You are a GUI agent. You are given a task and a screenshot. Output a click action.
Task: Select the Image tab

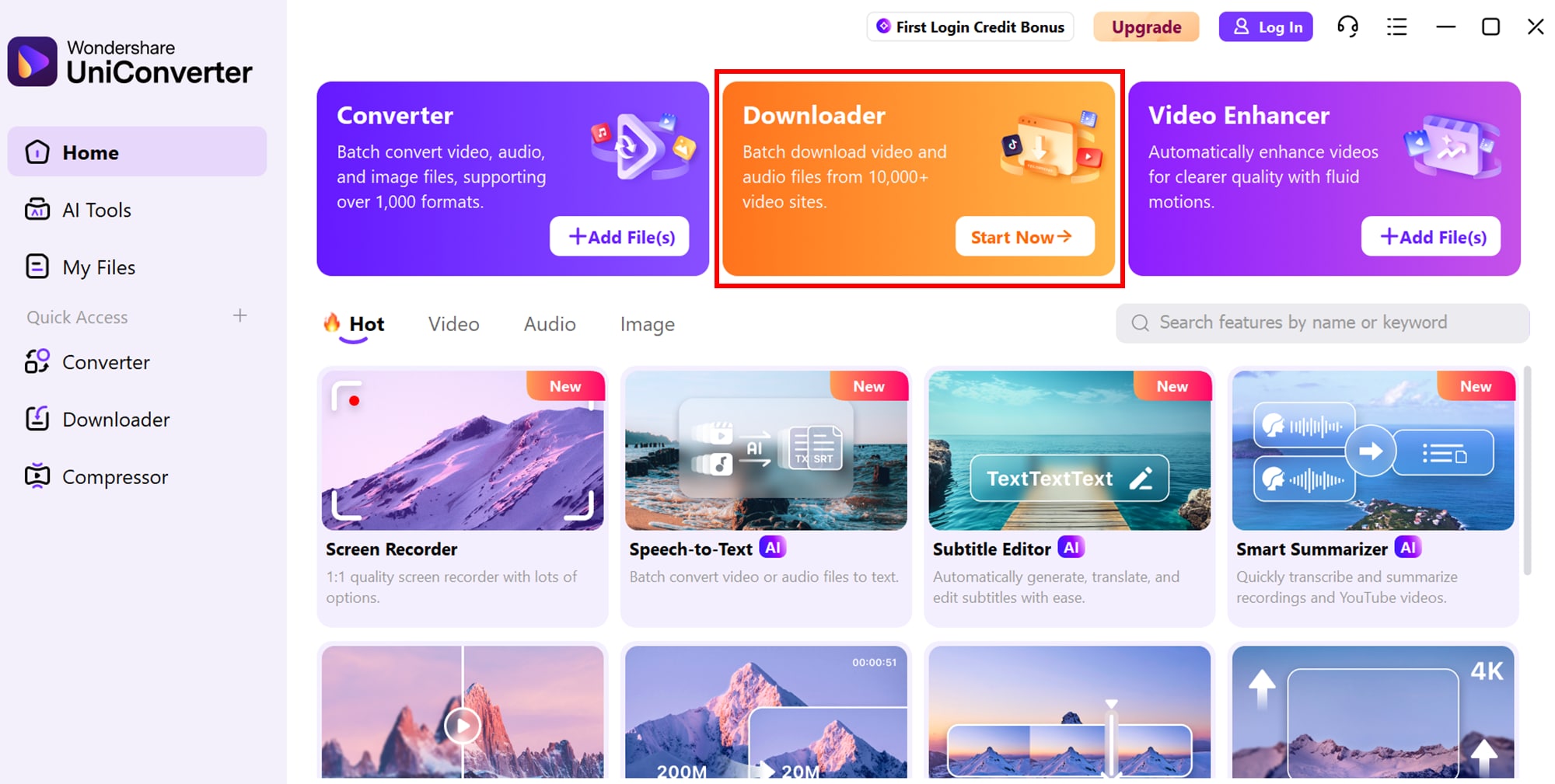647,324
